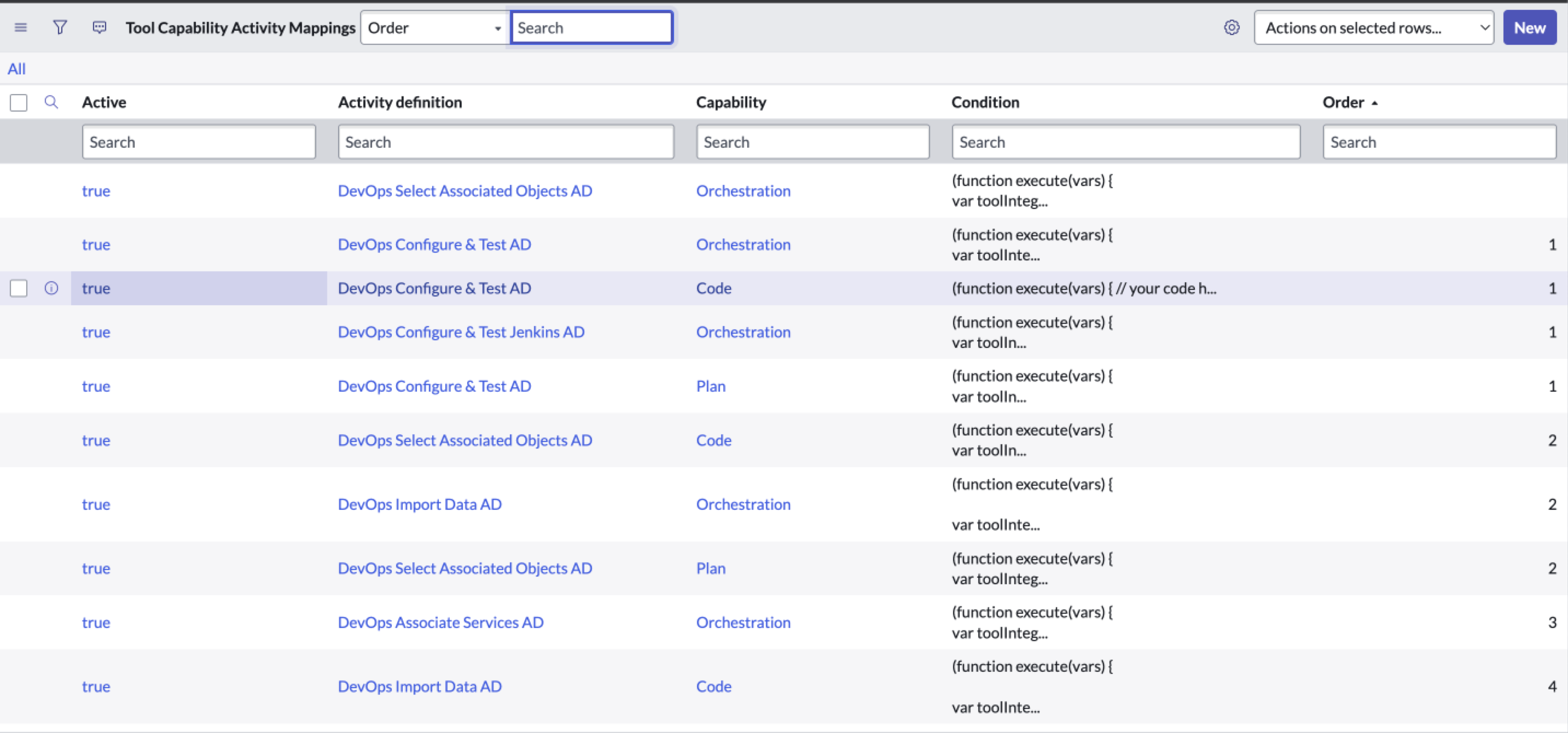Focus the top Search box

coord(591,27)
